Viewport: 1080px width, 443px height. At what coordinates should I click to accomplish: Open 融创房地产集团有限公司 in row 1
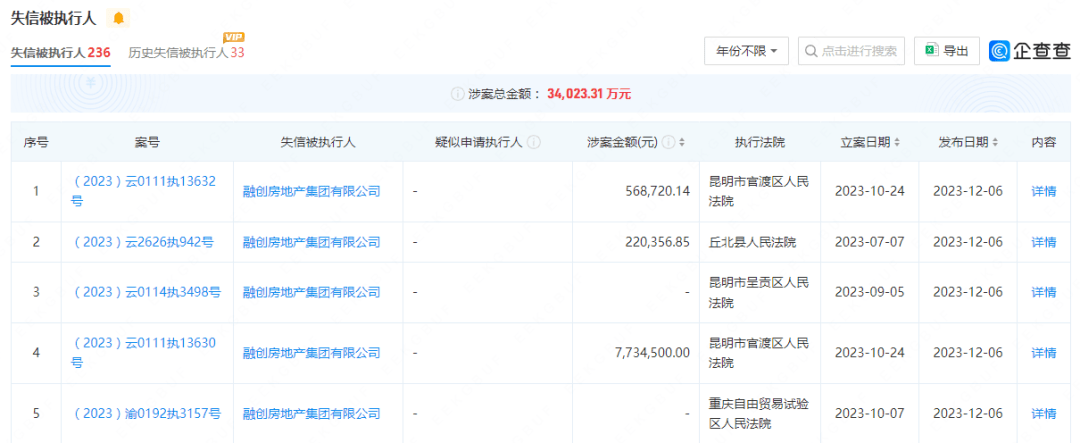[312, 192]
